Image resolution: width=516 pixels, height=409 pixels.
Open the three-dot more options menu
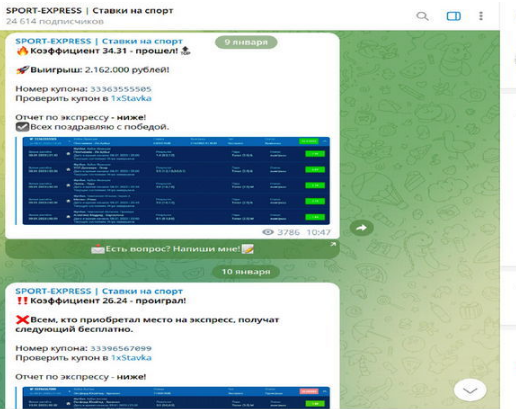[x=481, y=16]
